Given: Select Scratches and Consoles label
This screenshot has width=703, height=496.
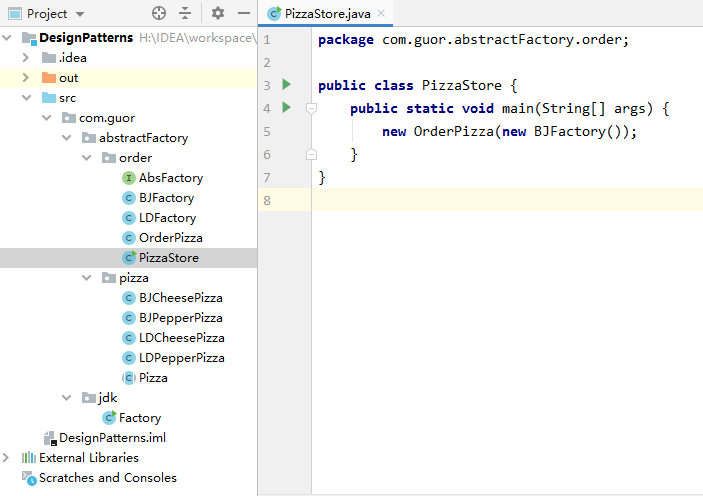Looking at the screenshot, I should 108,478.
